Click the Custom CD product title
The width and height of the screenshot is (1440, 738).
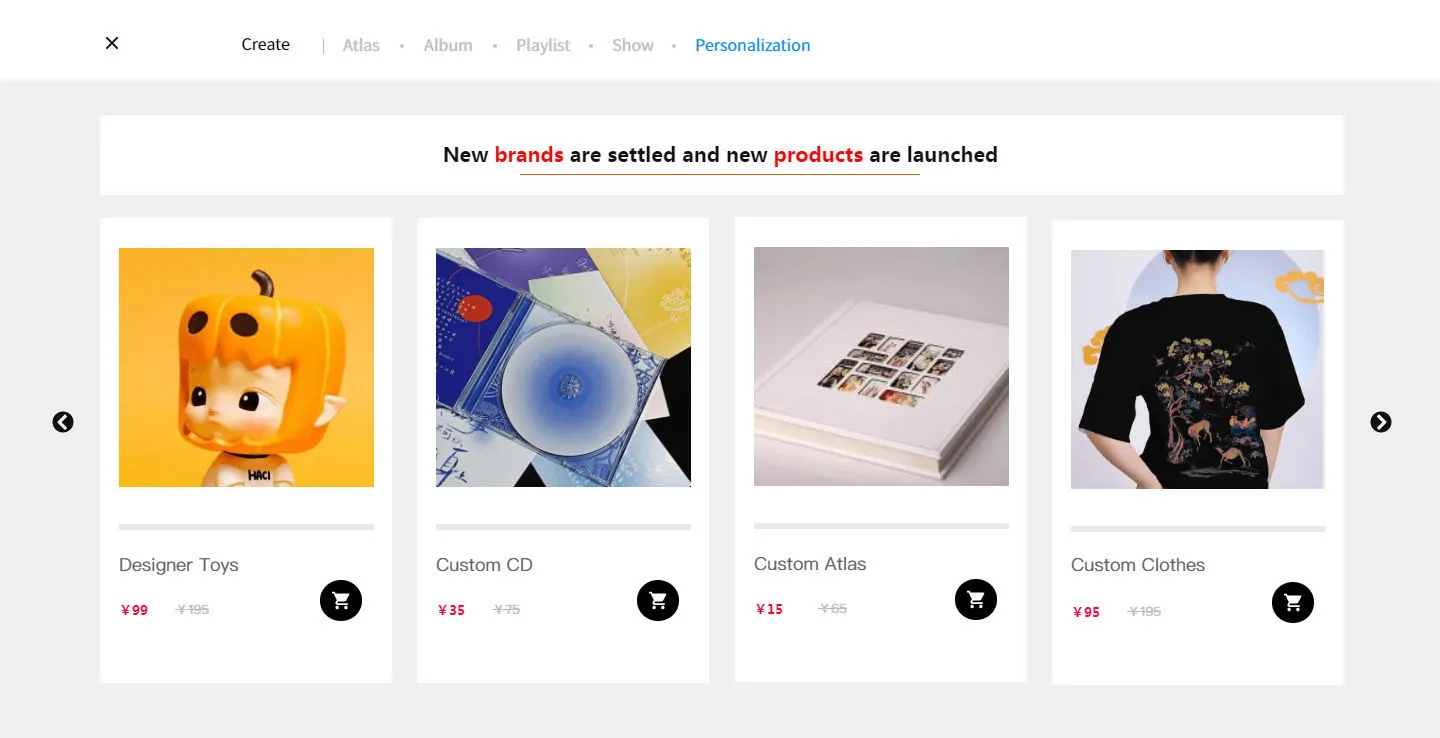[x=484, y=565]
